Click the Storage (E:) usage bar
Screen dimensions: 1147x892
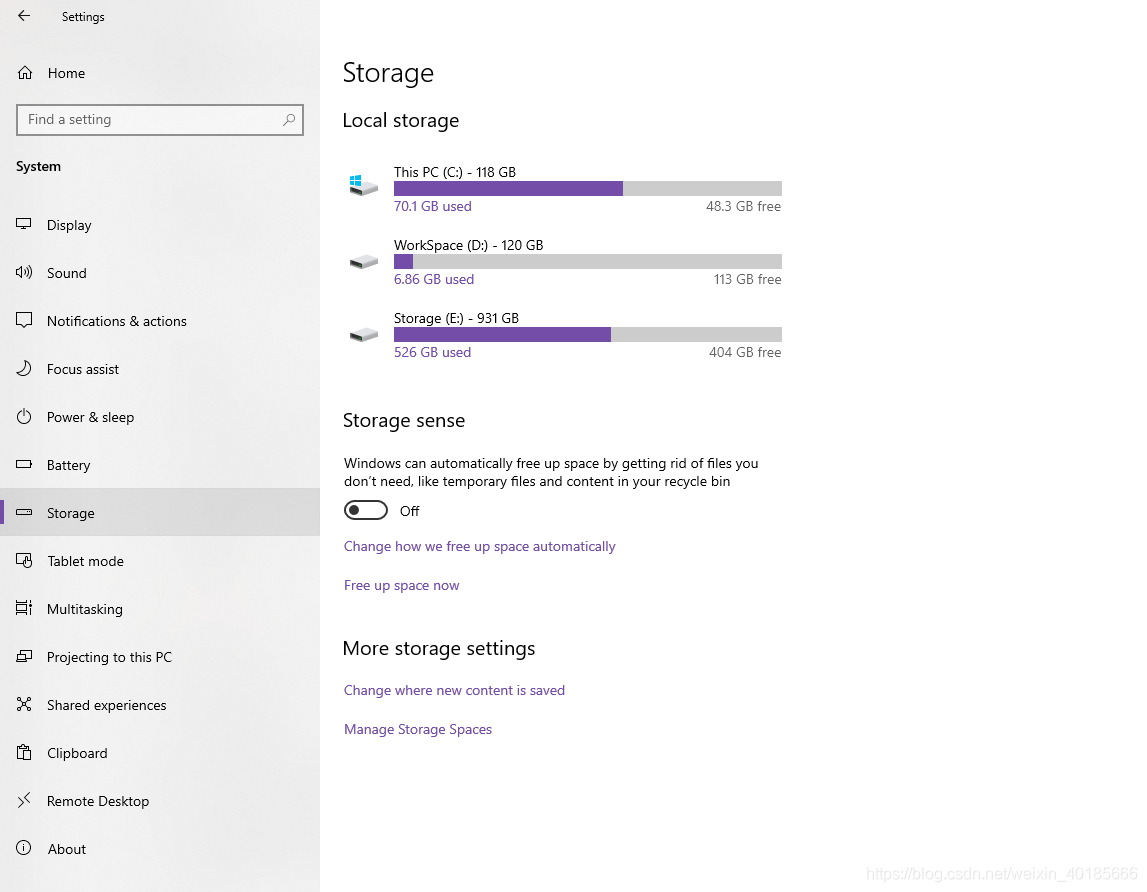(x=587, y=334)
